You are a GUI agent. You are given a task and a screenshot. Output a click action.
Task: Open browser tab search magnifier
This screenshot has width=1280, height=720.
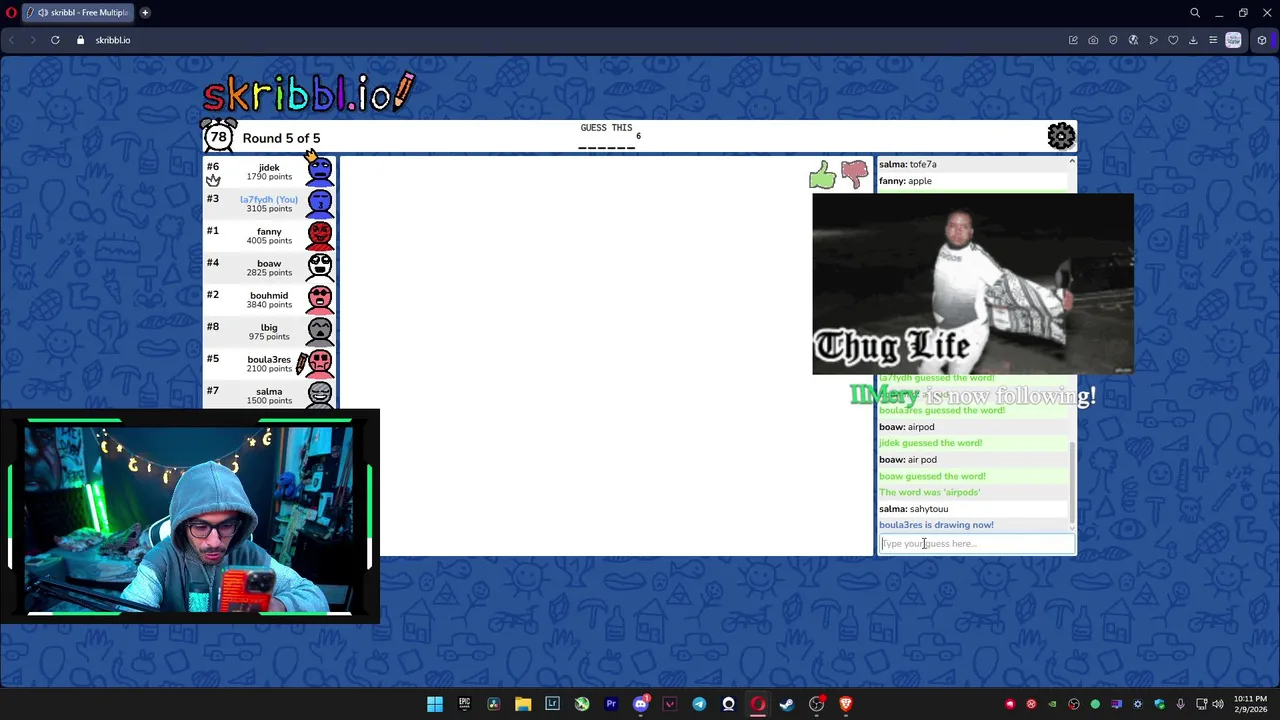point(1195,13)
